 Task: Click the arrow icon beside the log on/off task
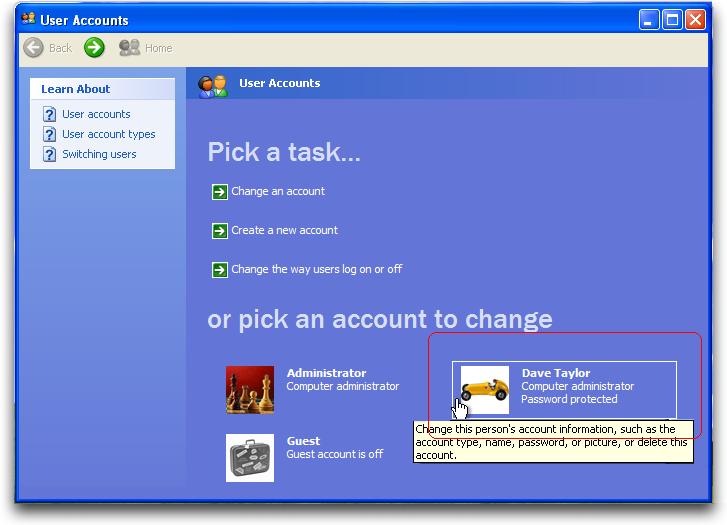[x=219, y=270]
